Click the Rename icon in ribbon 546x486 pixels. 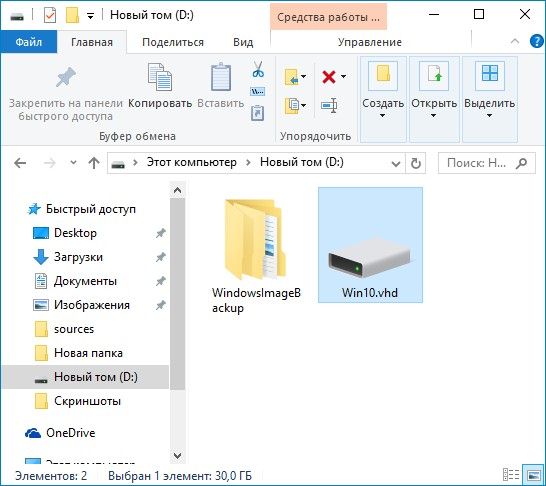pos(329,105)
